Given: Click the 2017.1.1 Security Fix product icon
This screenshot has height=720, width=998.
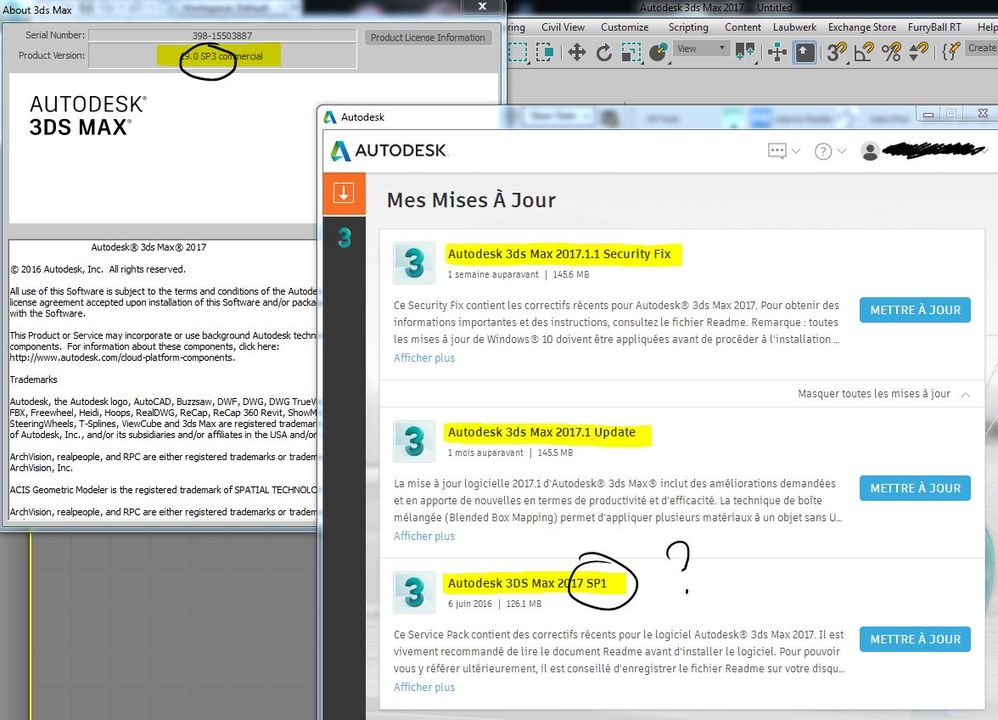Looking at the screenshot, I should coord(414,262).
